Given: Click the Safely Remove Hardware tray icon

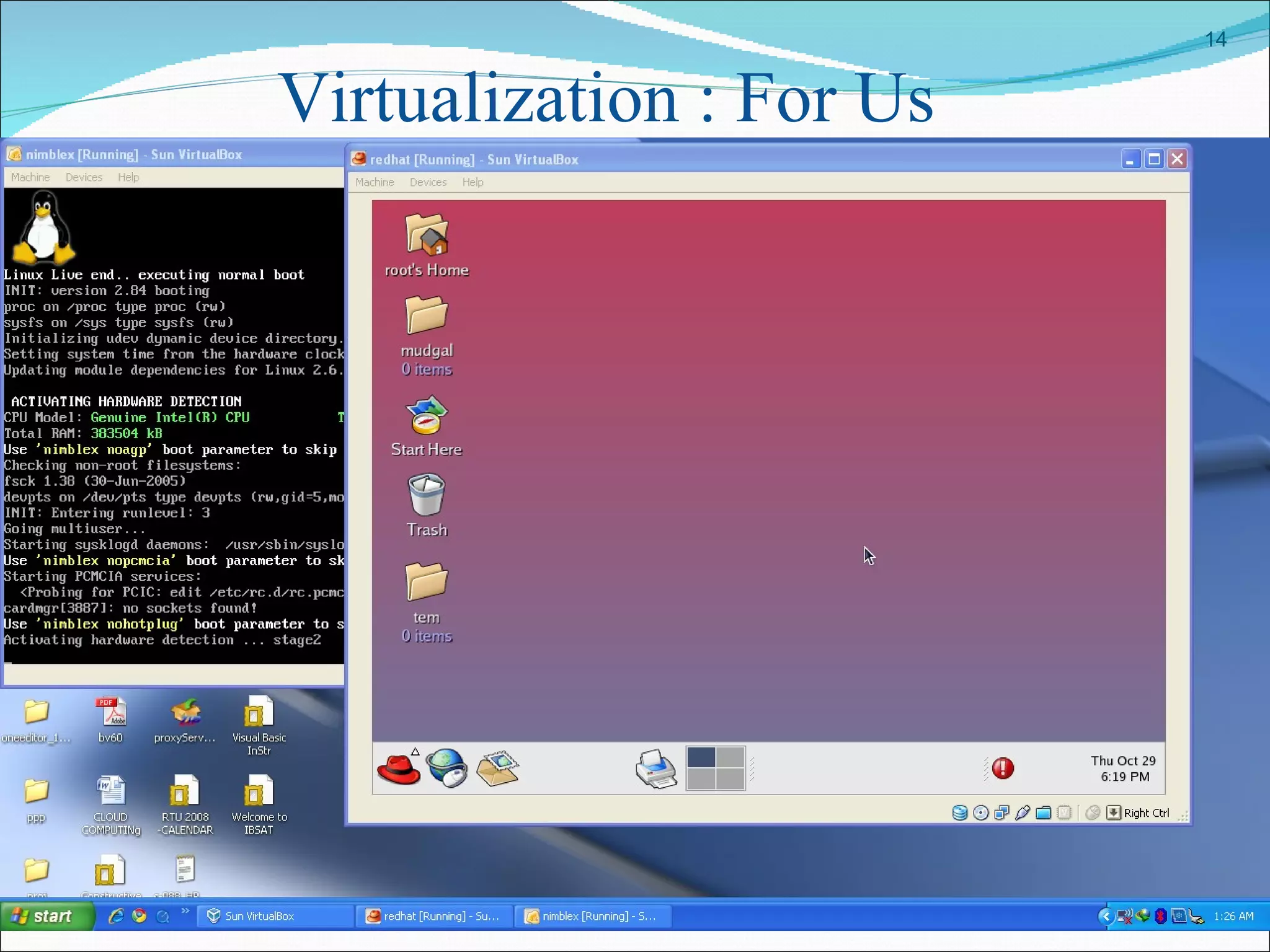Looking at the screenshot, I should tap(1197, 917).
